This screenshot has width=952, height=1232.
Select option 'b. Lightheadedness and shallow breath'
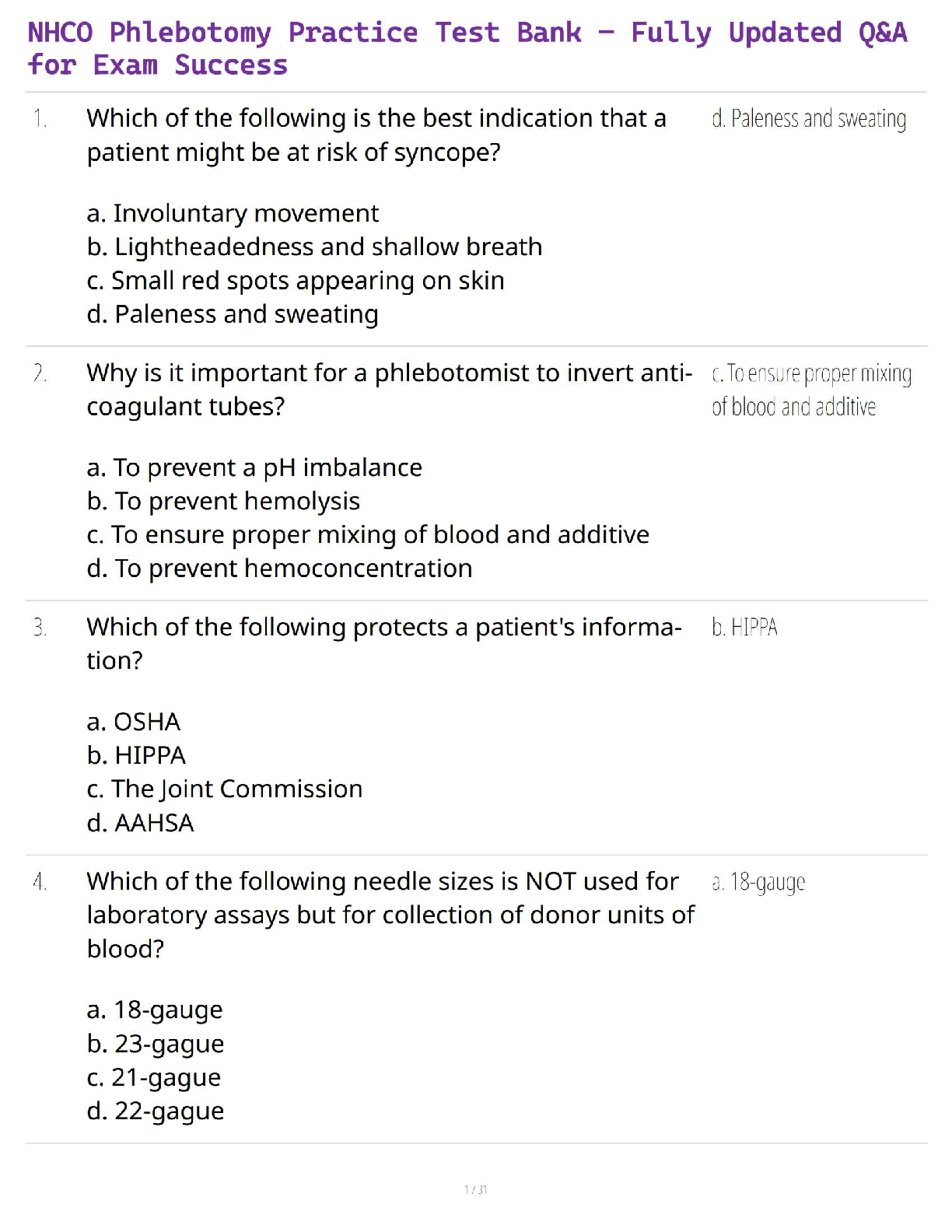[x=314, y=247]
